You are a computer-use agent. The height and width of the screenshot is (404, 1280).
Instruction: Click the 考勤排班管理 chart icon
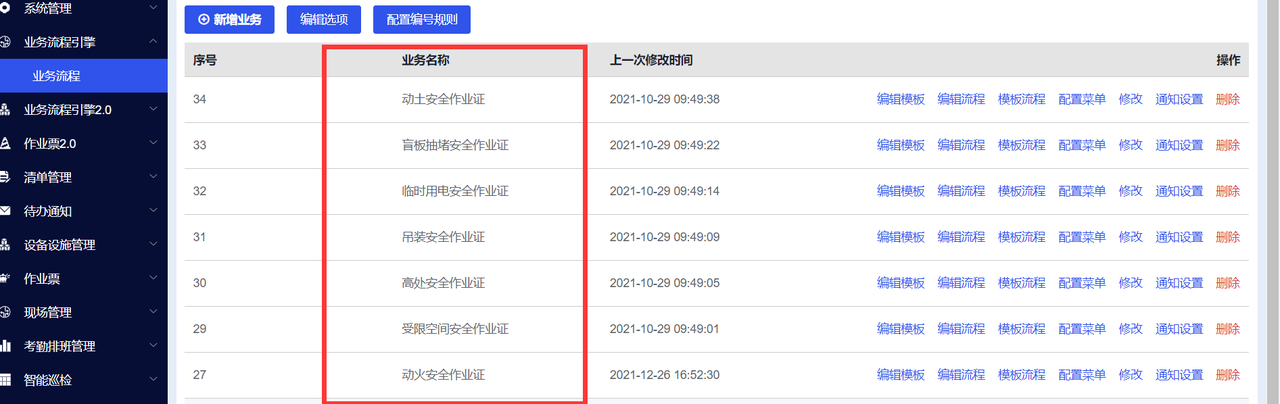[x=5, y=346]
